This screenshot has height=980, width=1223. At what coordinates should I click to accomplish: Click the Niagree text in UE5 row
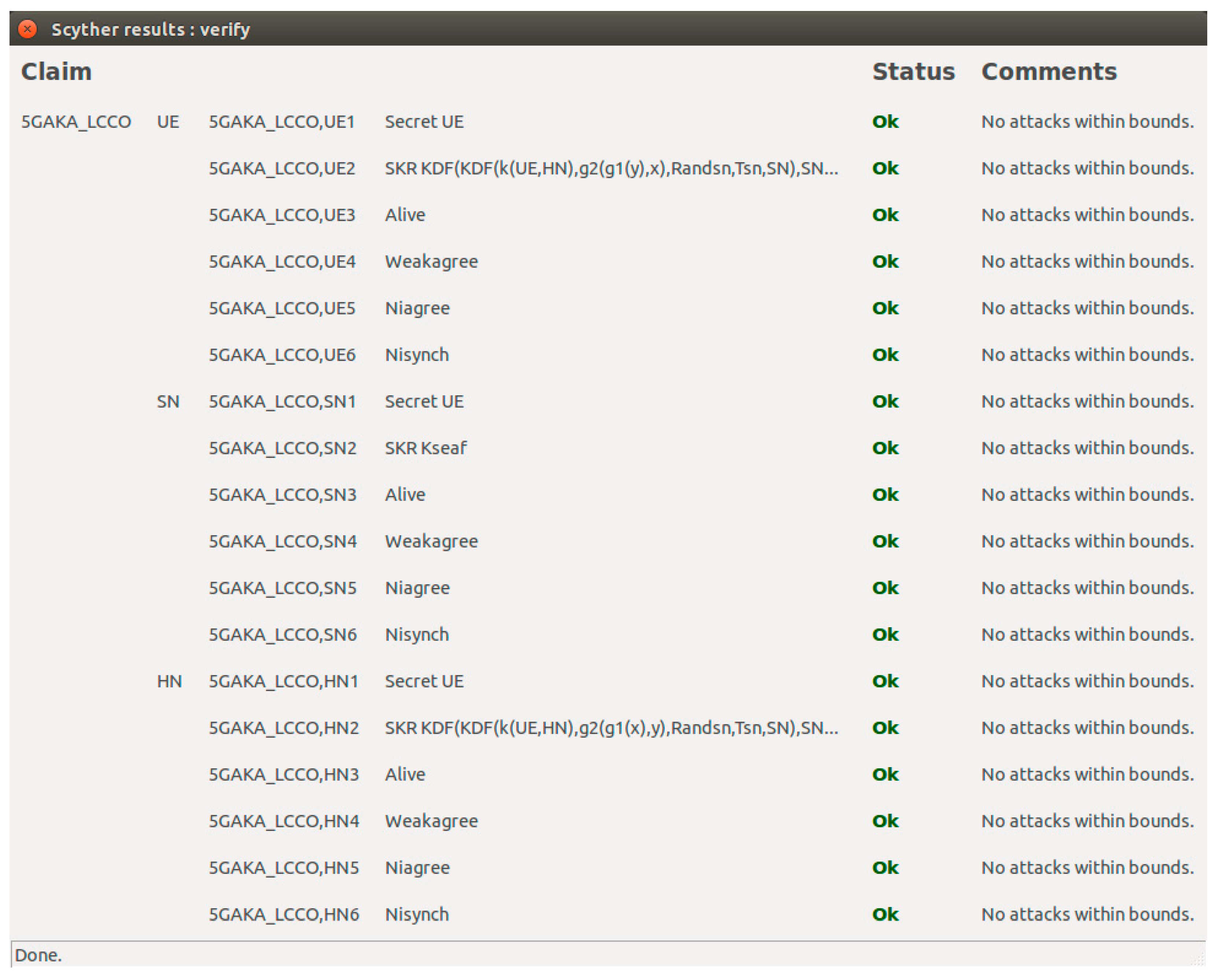417,308
